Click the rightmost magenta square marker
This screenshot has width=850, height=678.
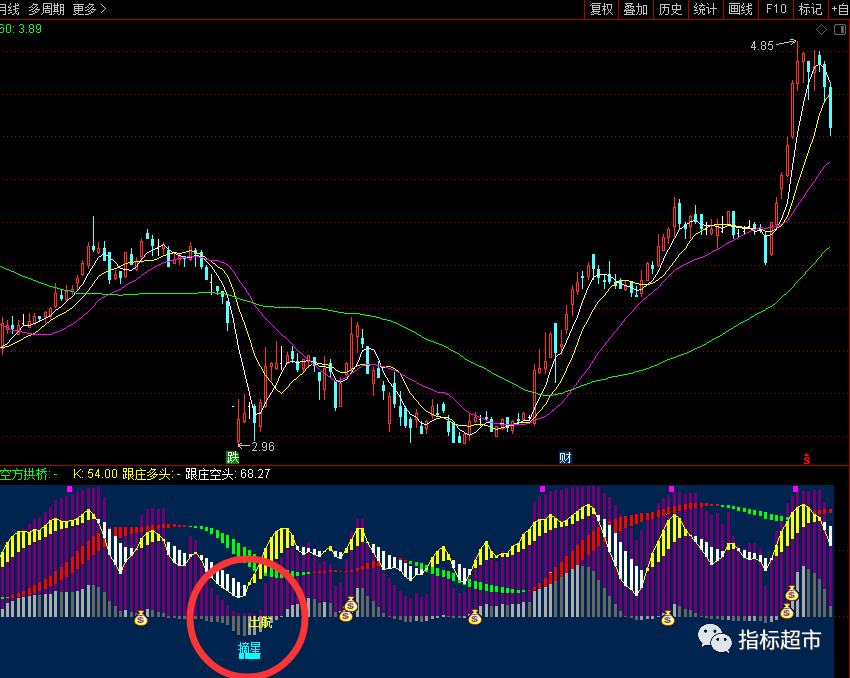(x=795, y=489)
